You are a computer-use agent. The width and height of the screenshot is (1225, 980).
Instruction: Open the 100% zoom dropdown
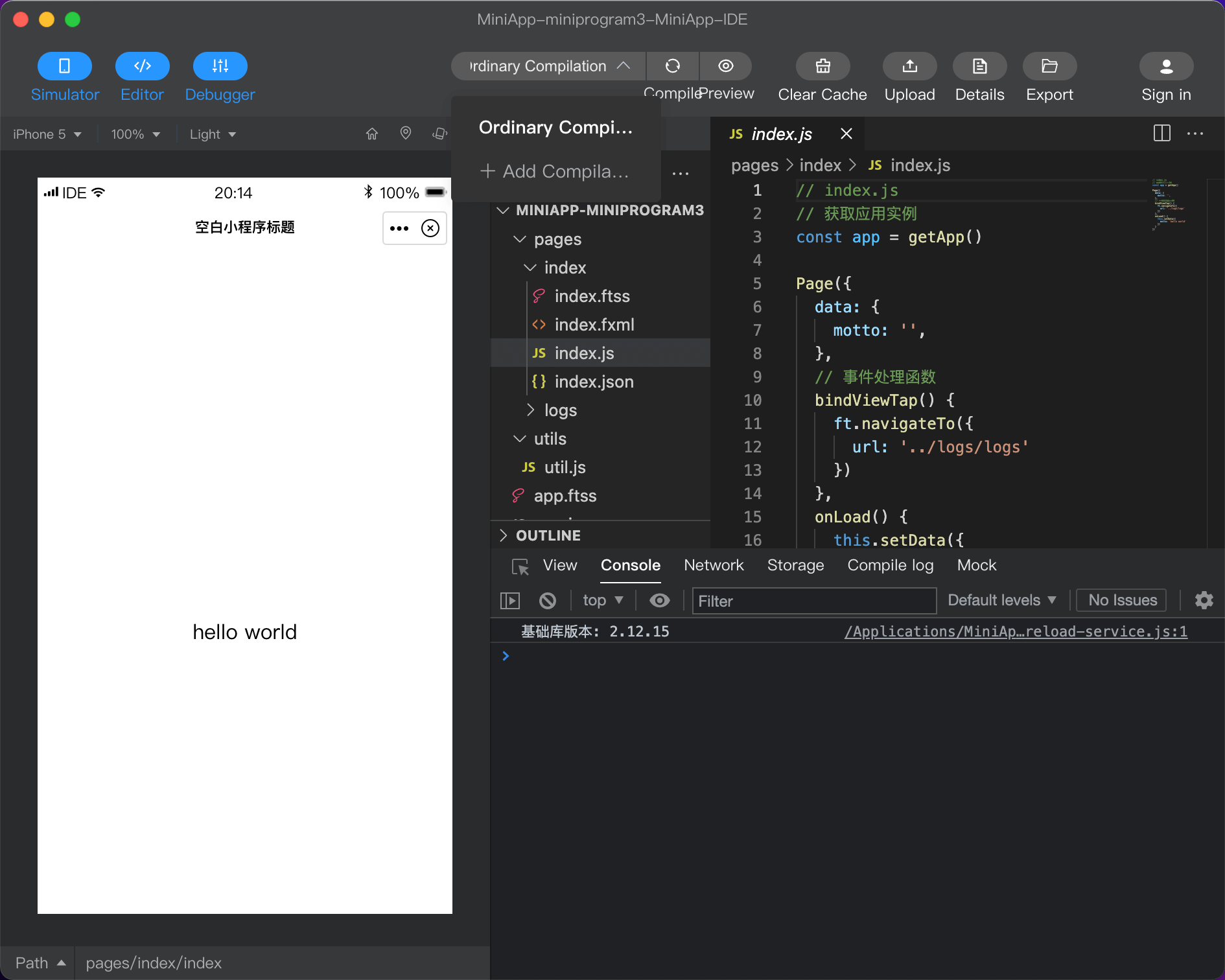tap(135, 134)
